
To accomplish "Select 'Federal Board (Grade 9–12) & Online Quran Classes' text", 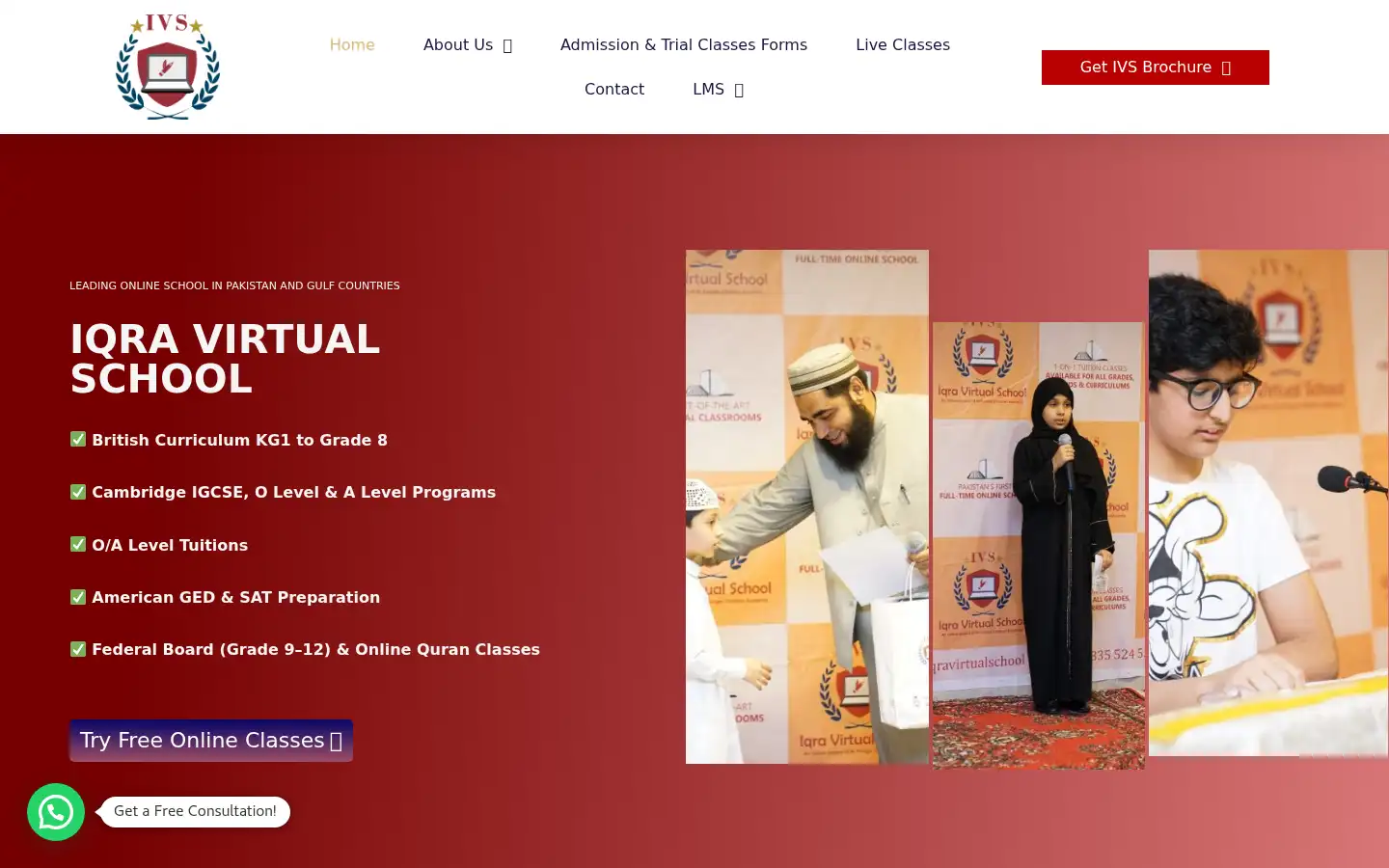I will point(315,649).
